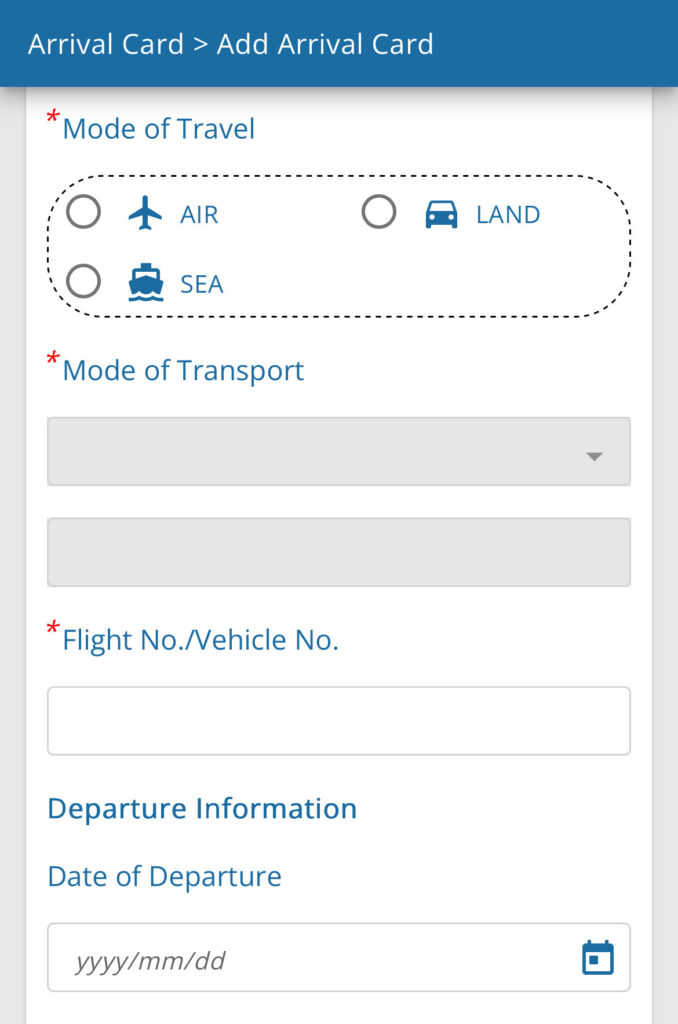Viewport: 678px width, 1024px height.
Task: Go back via Arrival Card breadcrumb
Action: tap(106, 44)
